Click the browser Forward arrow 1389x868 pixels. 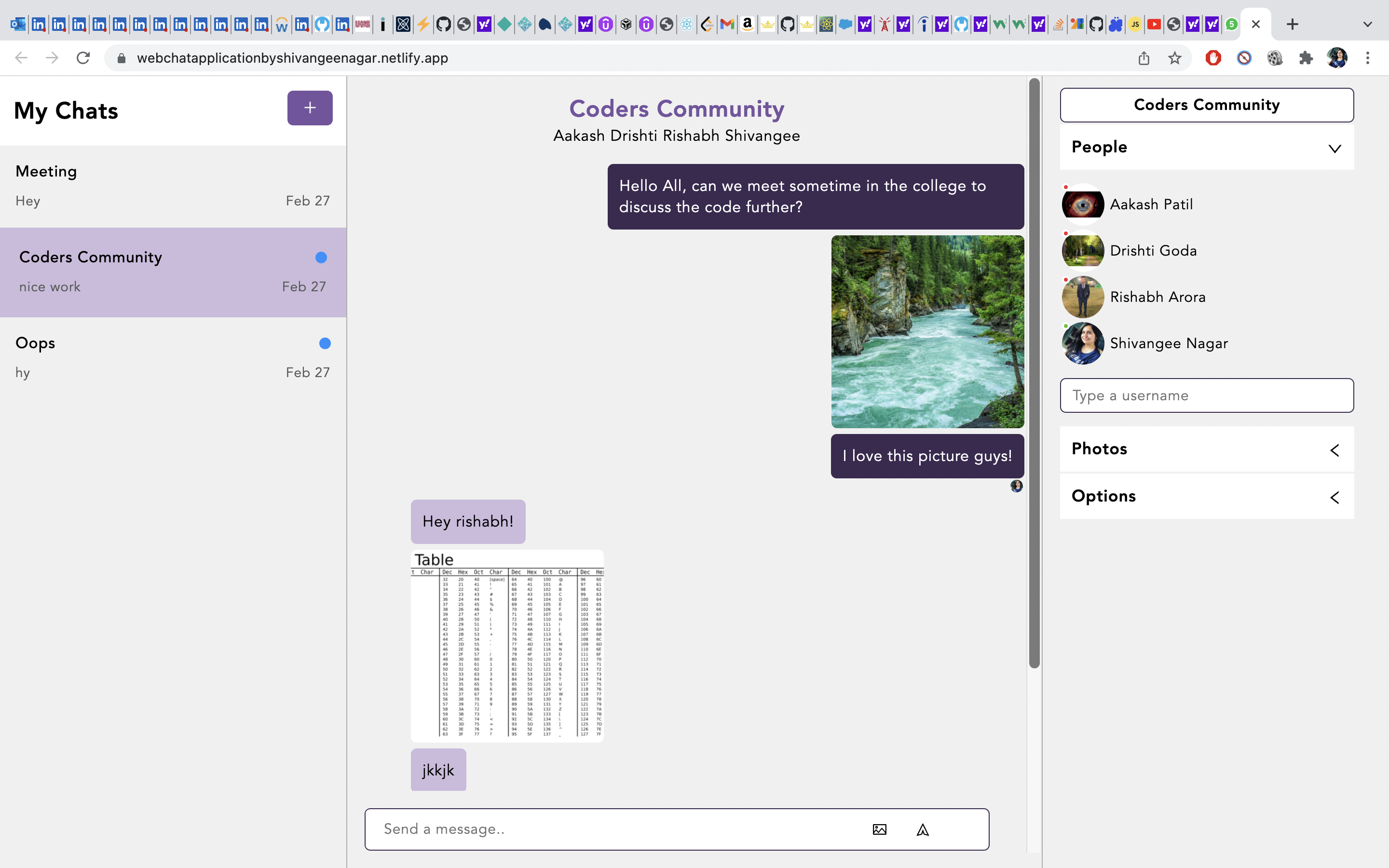pos(52,58)
